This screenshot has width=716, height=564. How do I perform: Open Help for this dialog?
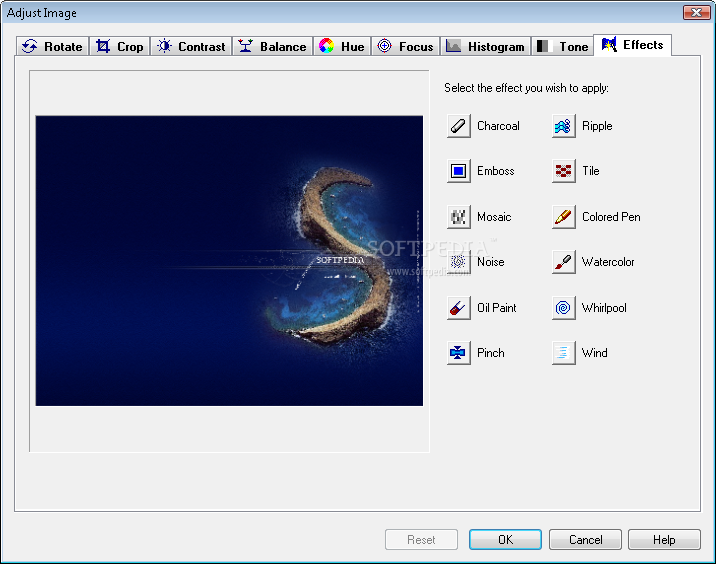click(x=664, y=540)
